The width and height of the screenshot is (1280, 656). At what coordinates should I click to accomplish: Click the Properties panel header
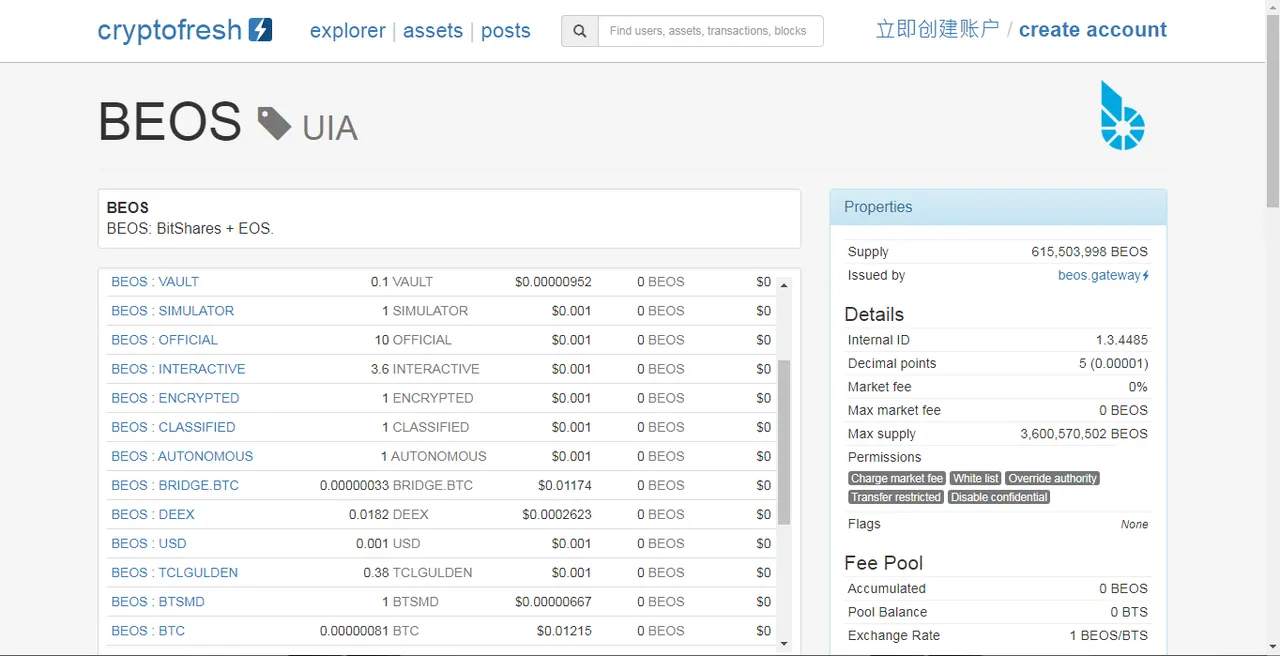coord(998,207)
